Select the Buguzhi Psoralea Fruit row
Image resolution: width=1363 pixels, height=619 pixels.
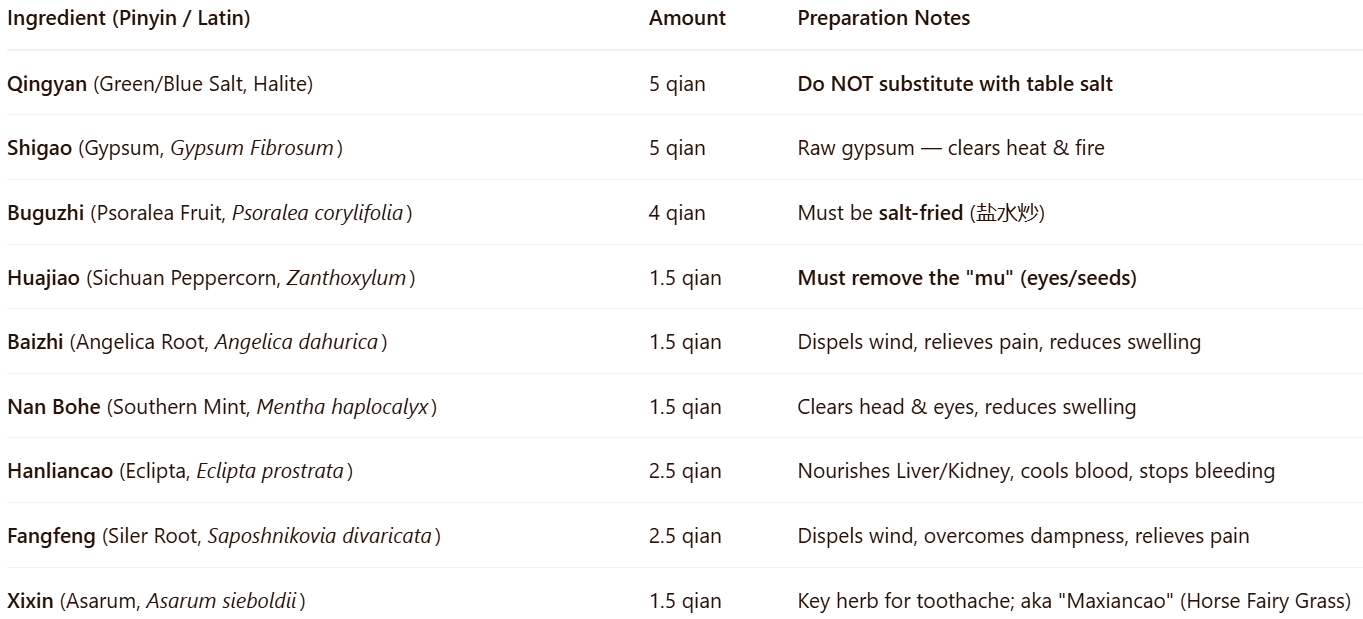tap(681, 212)
